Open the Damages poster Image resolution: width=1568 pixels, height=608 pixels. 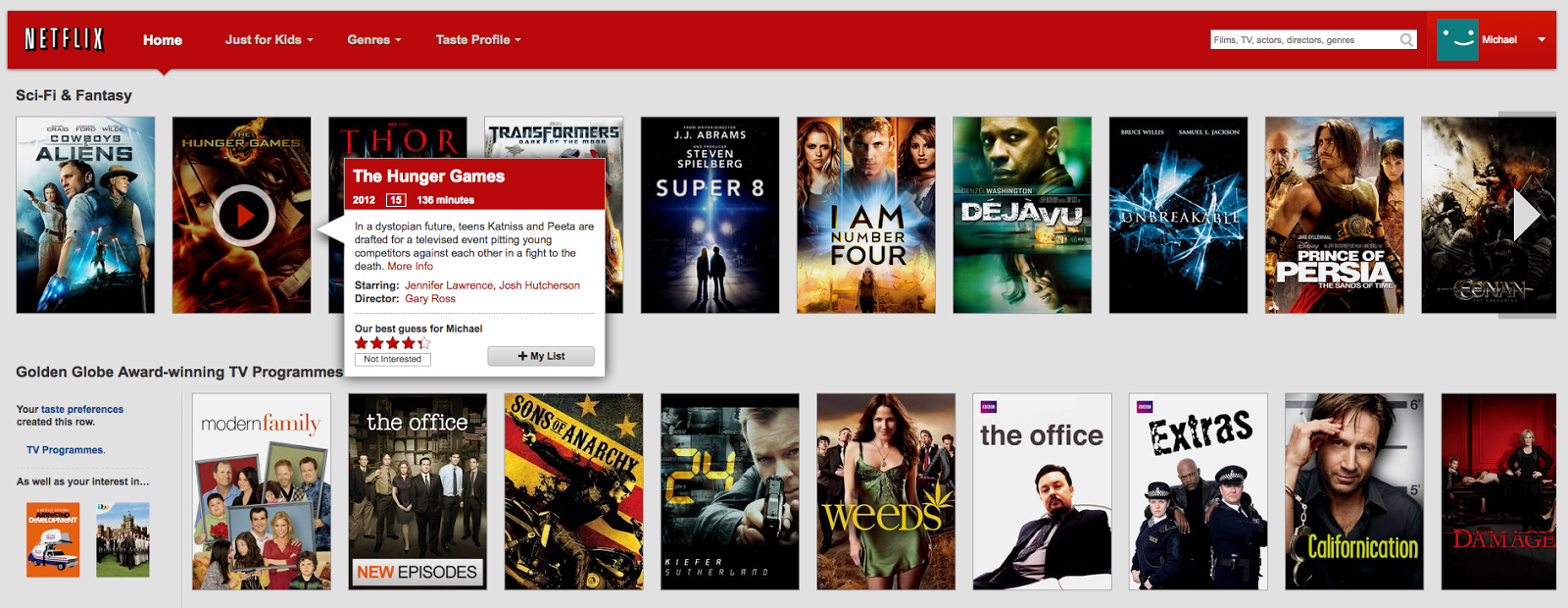coord(1498,491)
